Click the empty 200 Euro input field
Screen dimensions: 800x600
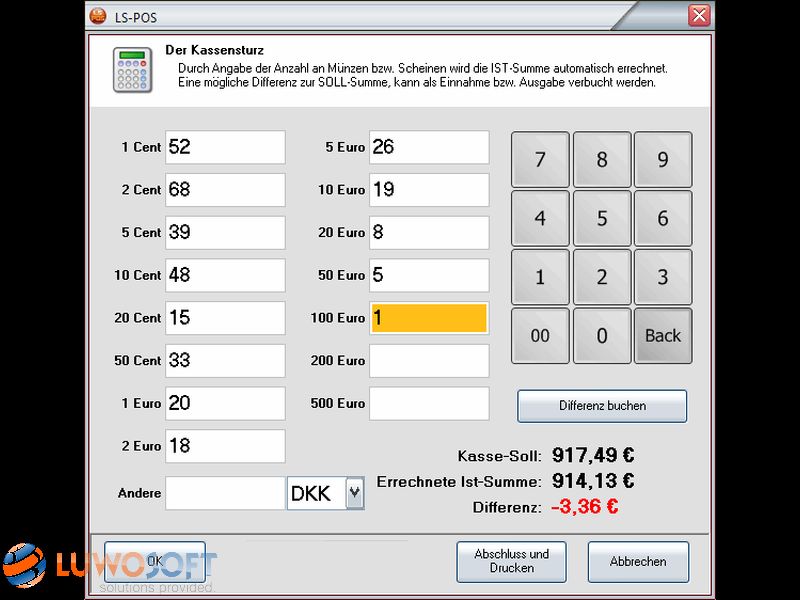pyautogui.click(x=427, y=360)
